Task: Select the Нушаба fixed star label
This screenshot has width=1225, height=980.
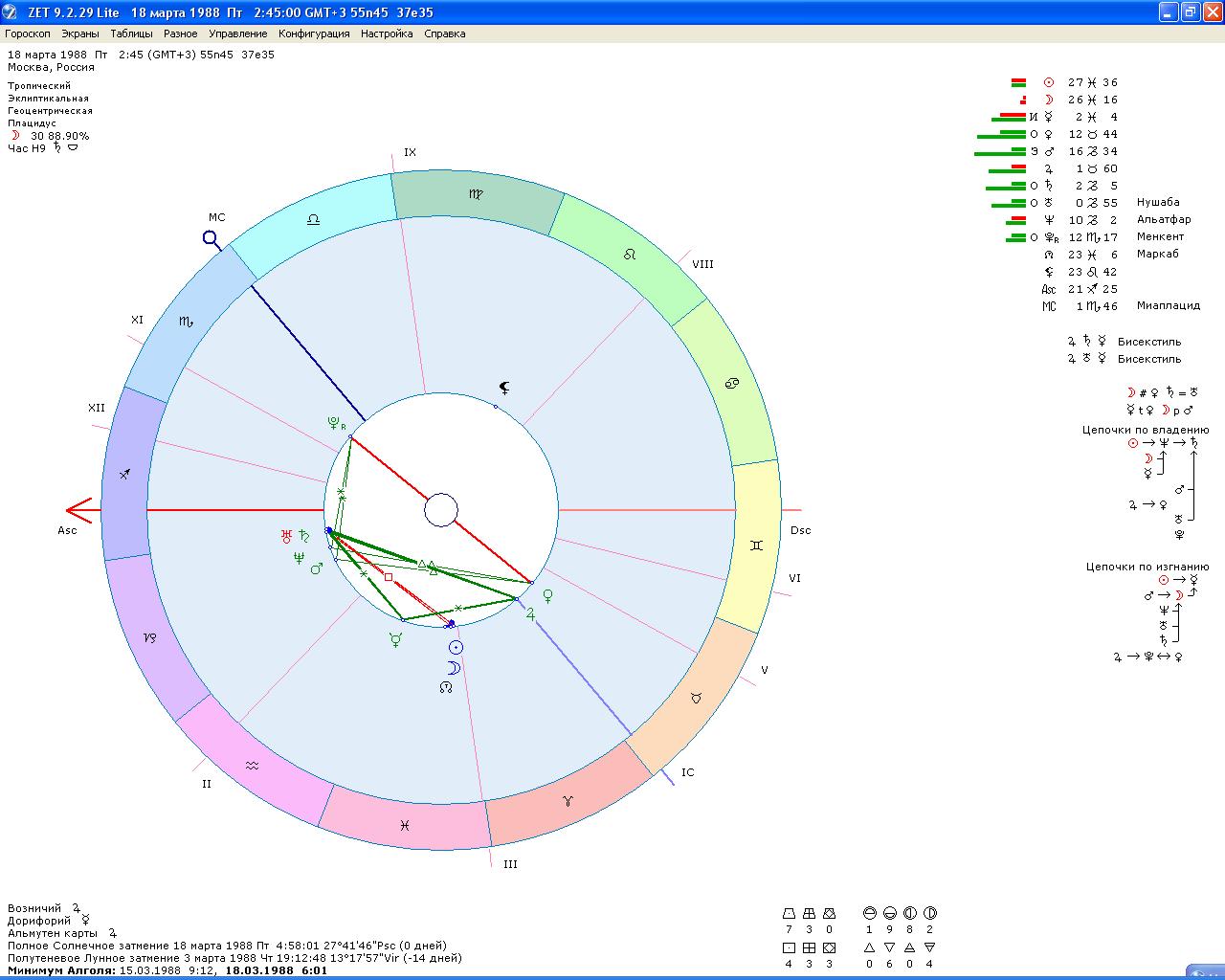Action: pyautogui.click(x=1158, y=203)
